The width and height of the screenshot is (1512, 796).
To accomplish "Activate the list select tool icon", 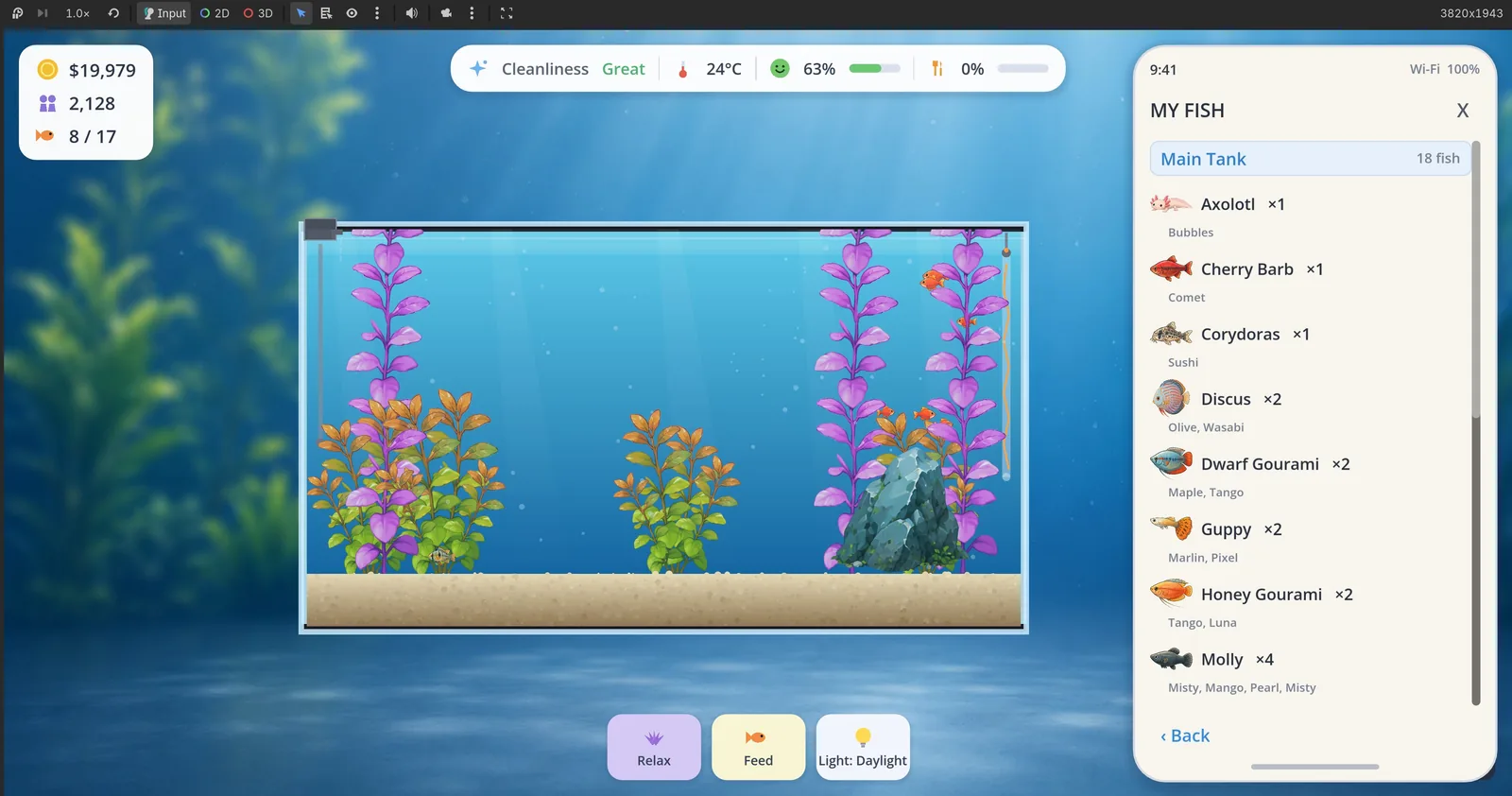I will pos(326,13).
